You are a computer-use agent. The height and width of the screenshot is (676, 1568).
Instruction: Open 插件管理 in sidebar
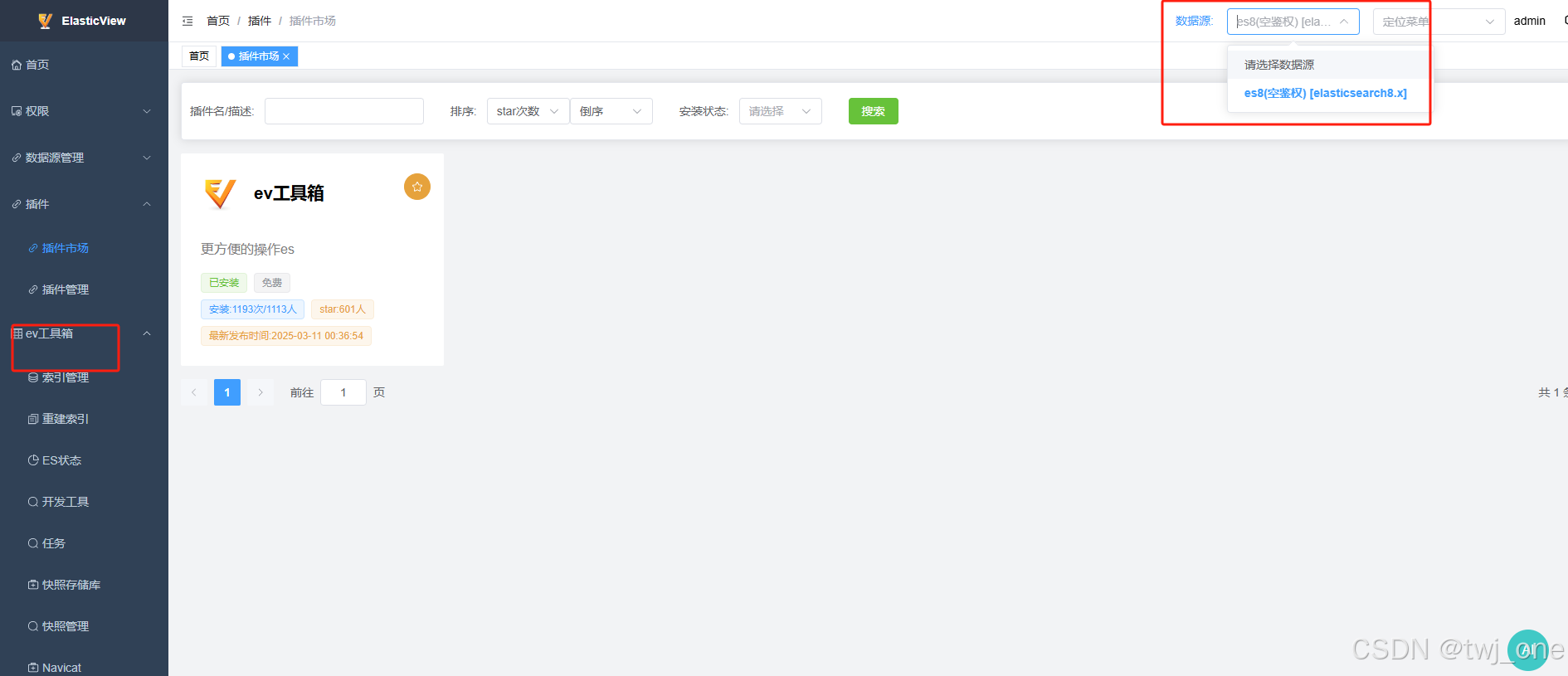tap(66, 289)
